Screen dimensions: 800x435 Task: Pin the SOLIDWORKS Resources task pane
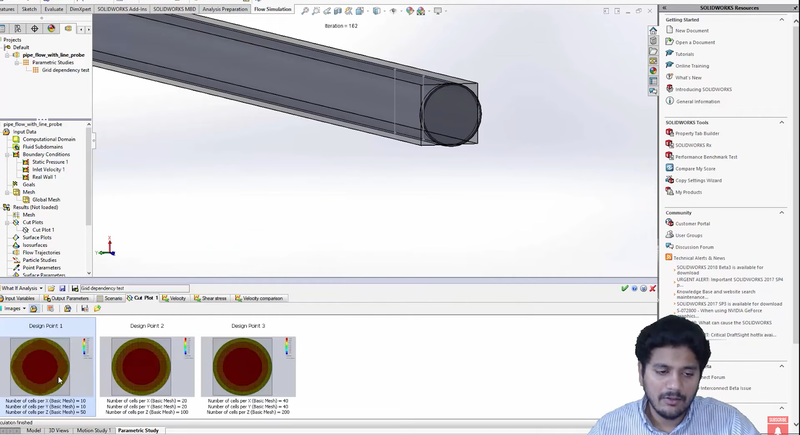click(x=797, y=8)
